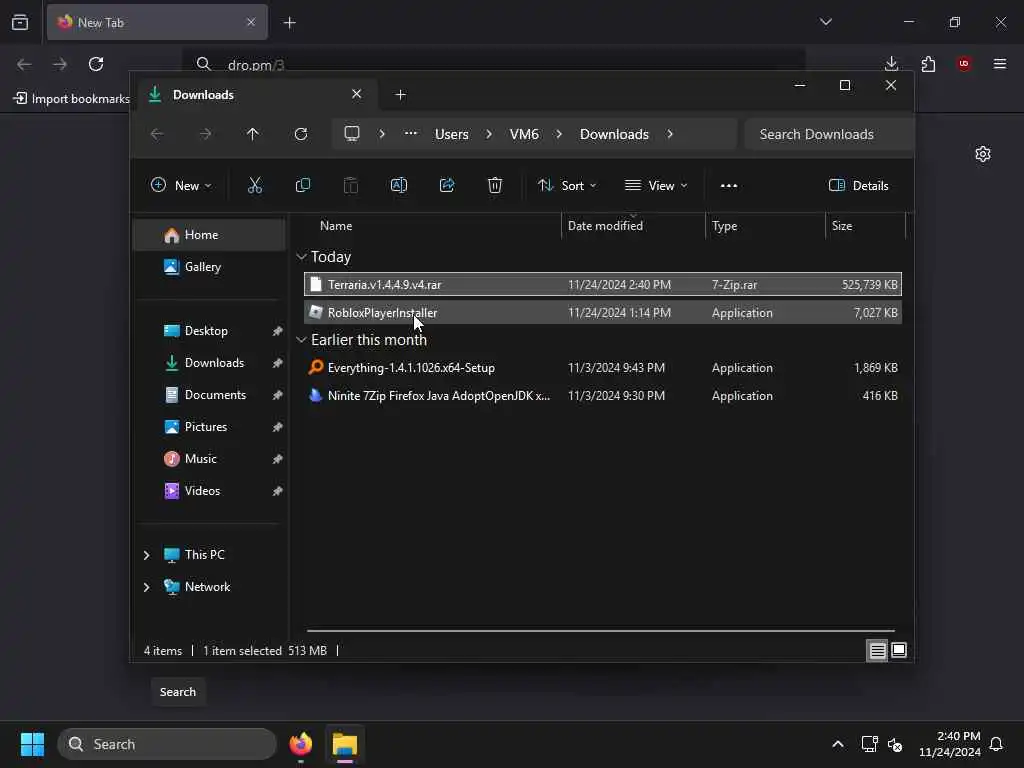Click Import bookmarks in Firefox toolbar
1024x768 pixels.
[x=72, y=99]
